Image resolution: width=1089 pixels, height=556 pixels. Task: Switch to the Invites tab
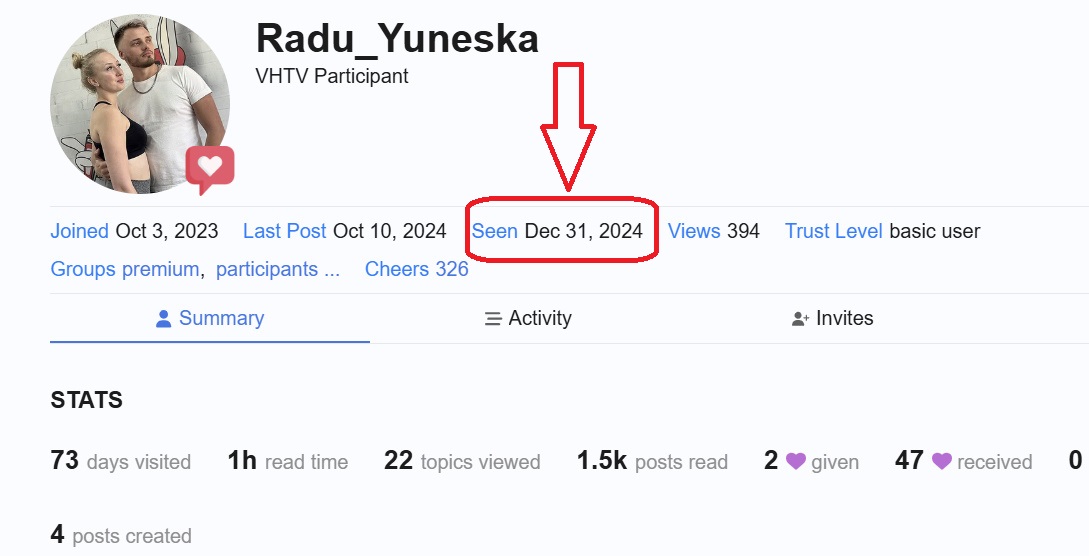tap(832, 319)
